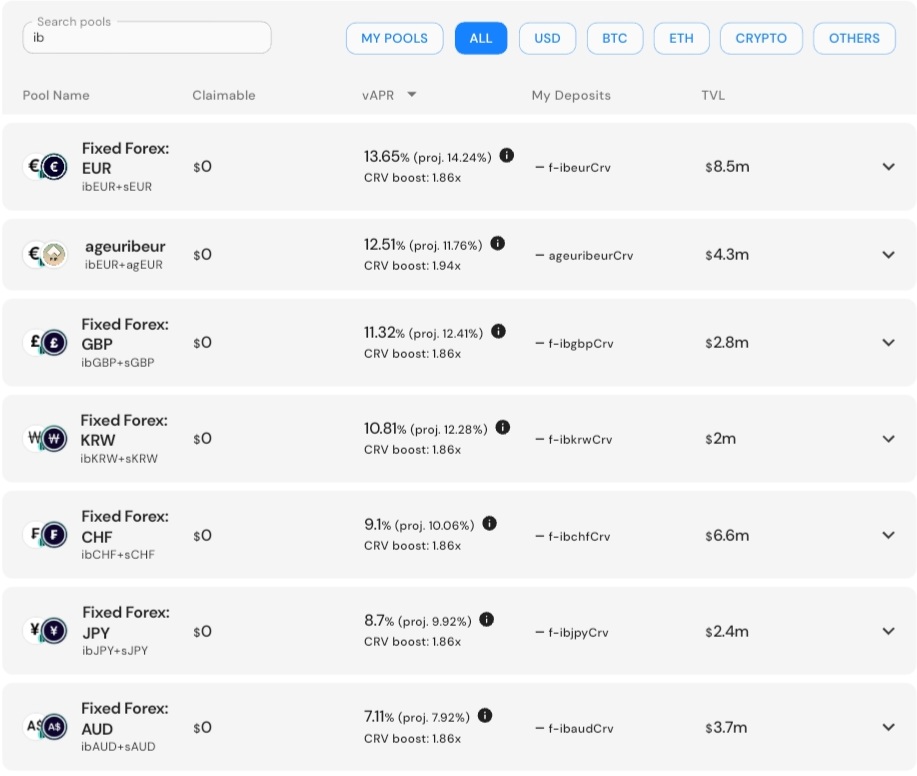Click the info icon for Fixed Forex: GBP vAPR
Screen dimensions: 917x776
(498, 331)
